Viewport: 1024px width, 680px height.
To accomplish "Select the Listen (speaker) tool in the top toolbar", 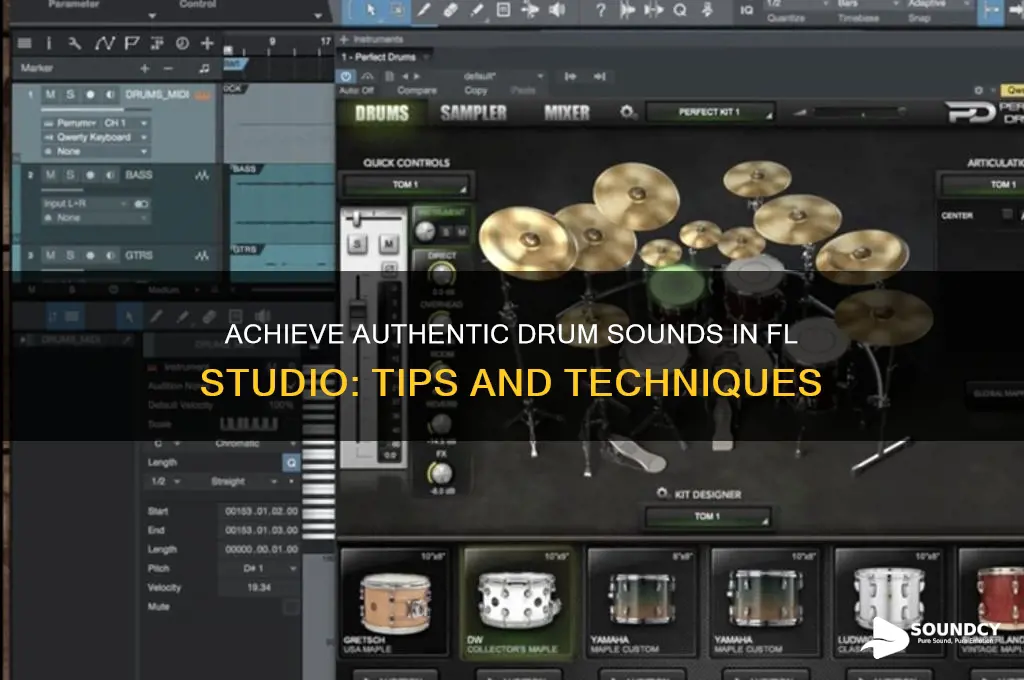I will 557,9.
